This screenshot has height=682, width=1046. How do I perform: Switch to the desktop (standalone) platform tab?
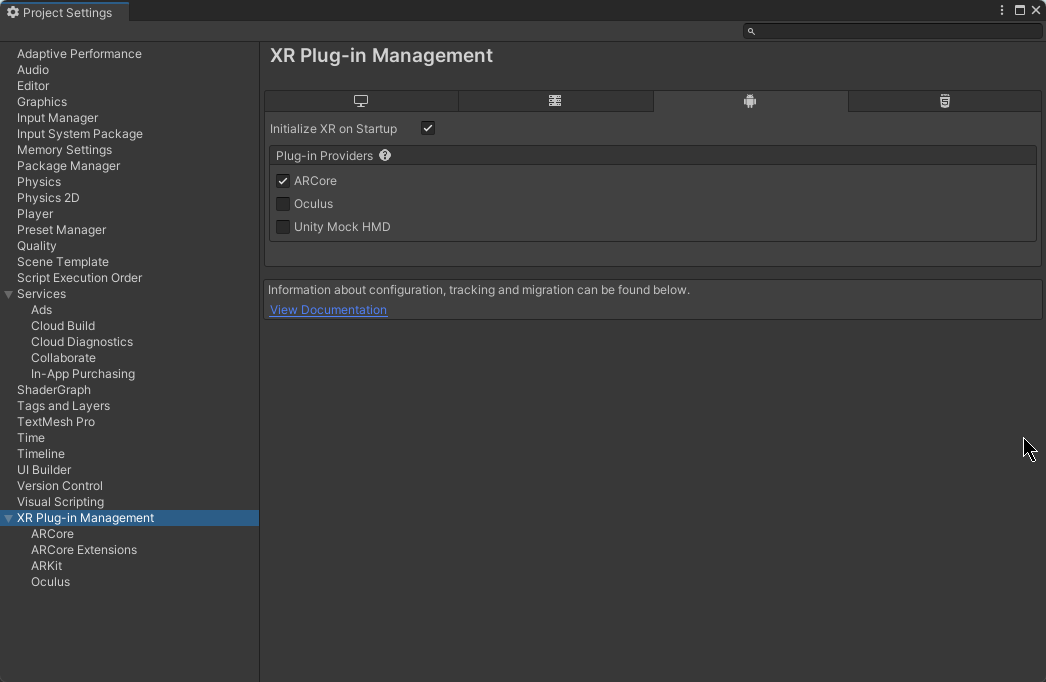(361, 101)
